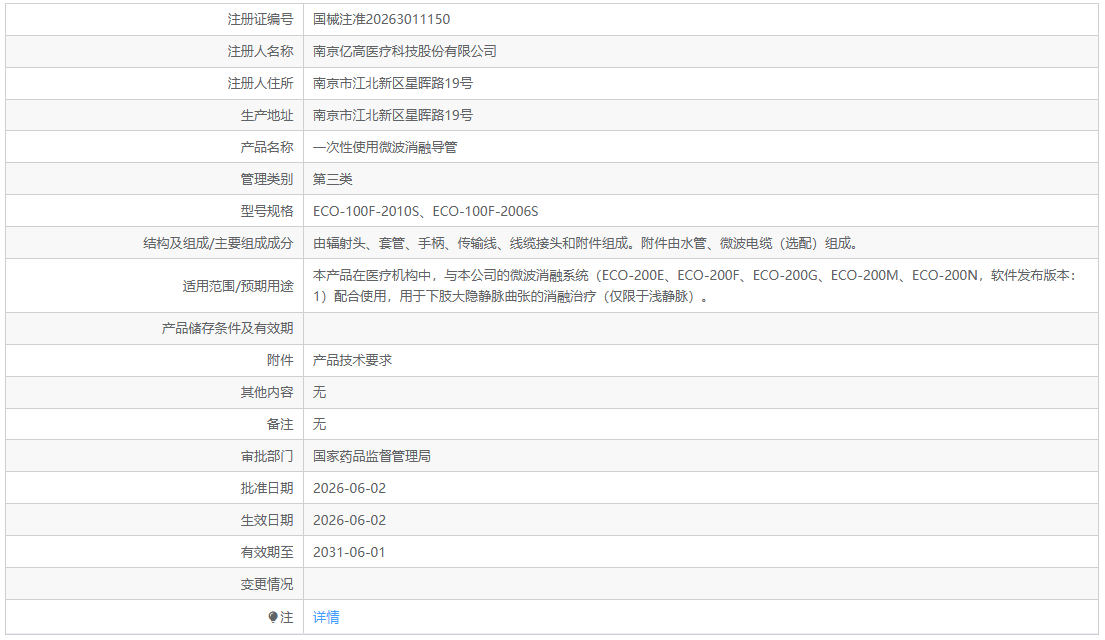Click model spec ECO-100F-2010S、ECO-100F-2006S
The width and height of the screenshot is (1105, 640).
coord(425,211)
